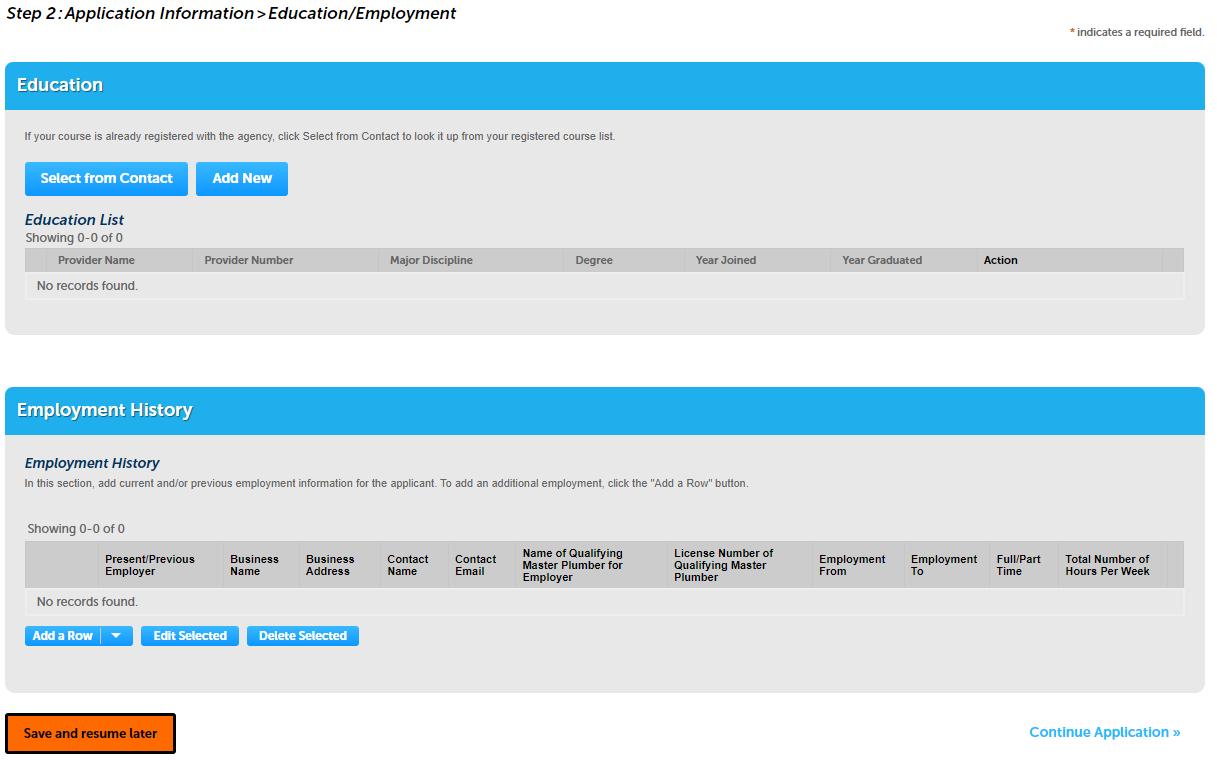Sort by Provider Name column header
The width and height of the screenshot is (1217, 765).
click(x=96, y=260)
